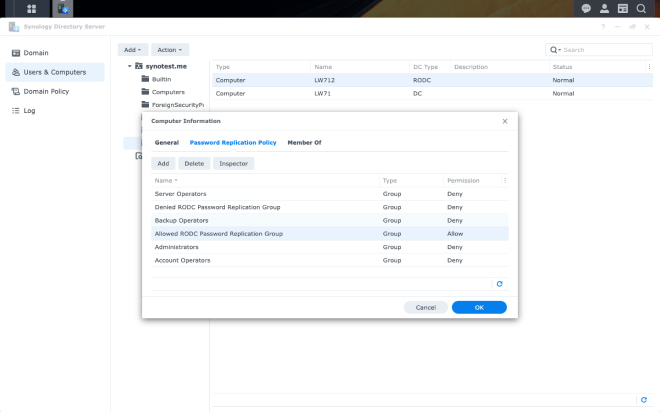Open the Add dropdown in the main toolbar
660x412 pixels.
[133, 49]
